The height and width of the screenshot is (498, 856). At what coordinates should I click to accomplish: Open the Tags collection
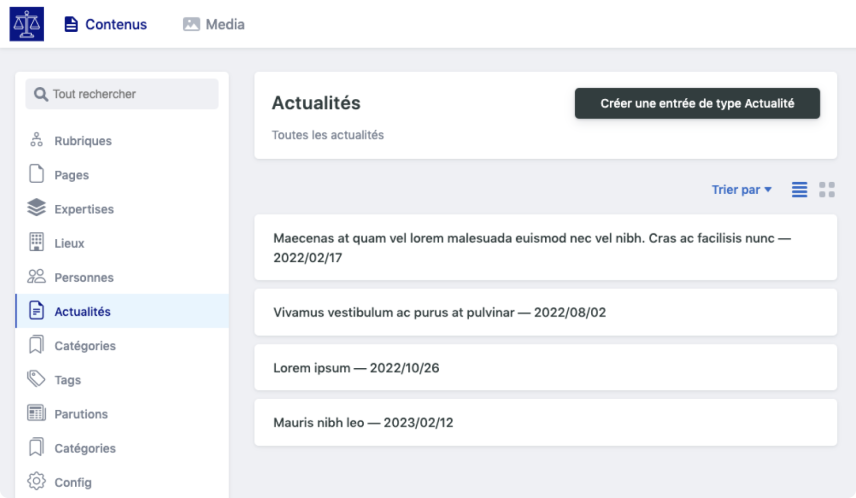click(122, 380)
